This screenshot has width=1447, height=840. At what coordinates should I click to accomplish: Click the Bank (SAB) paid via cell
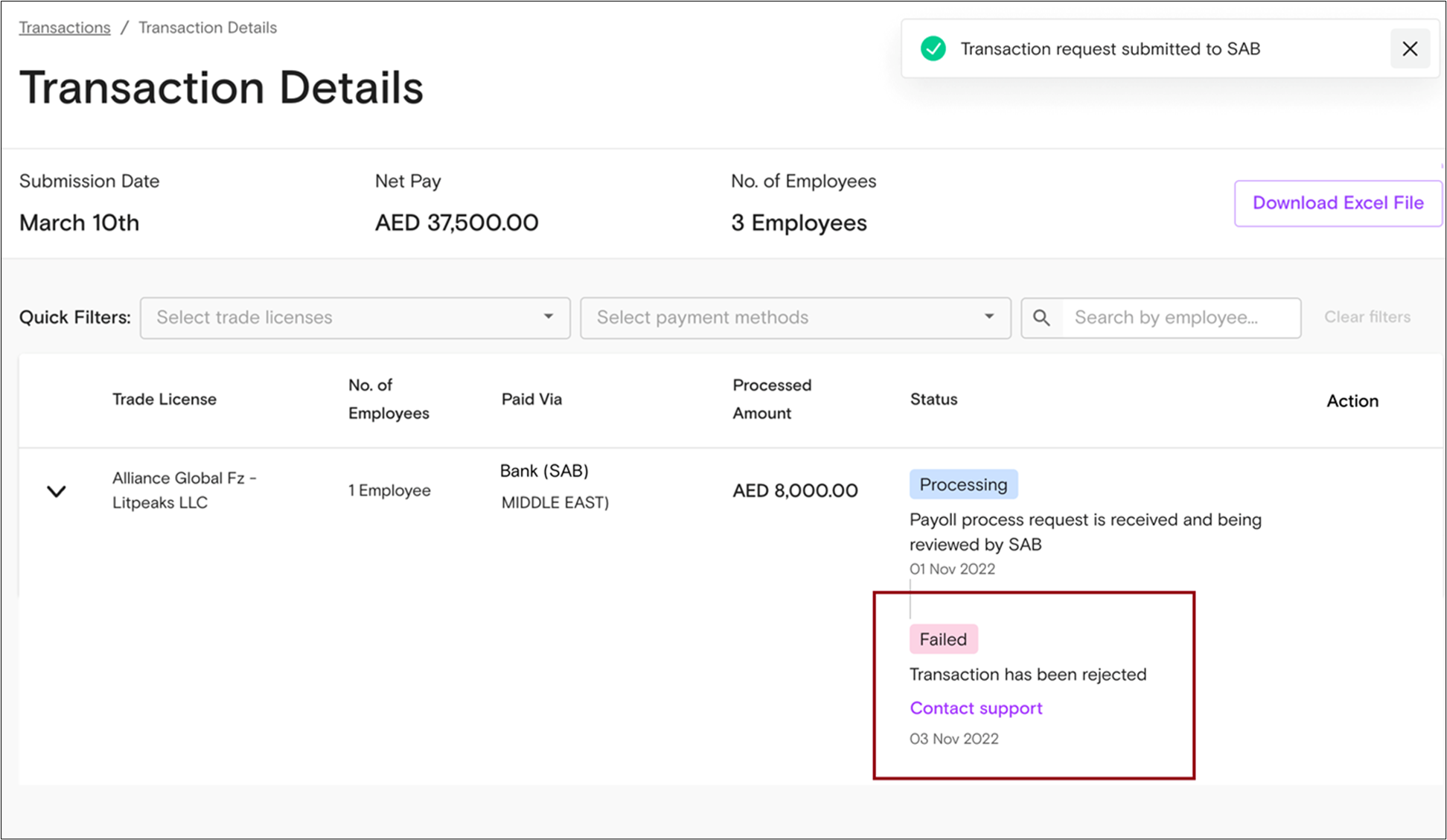[555, 487]
